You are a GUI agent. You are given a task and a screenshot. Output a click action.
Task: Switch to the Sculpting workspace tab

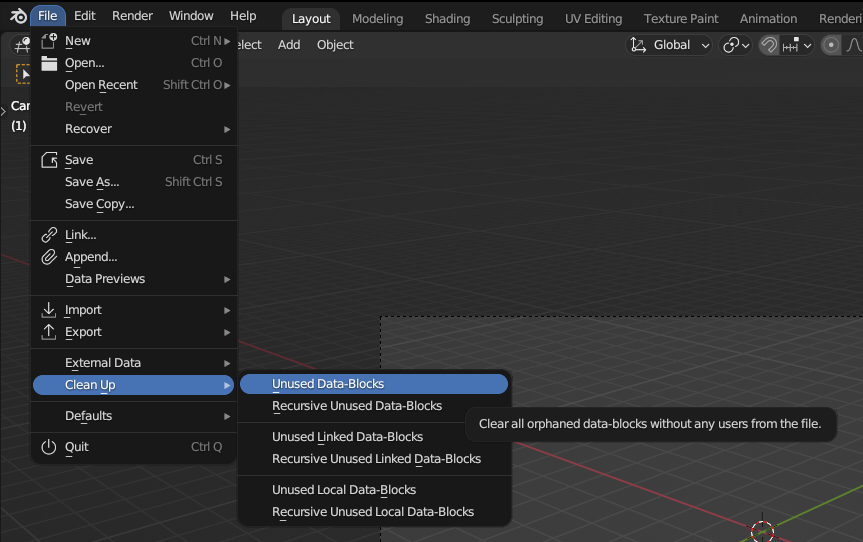(x=517, y=18)
